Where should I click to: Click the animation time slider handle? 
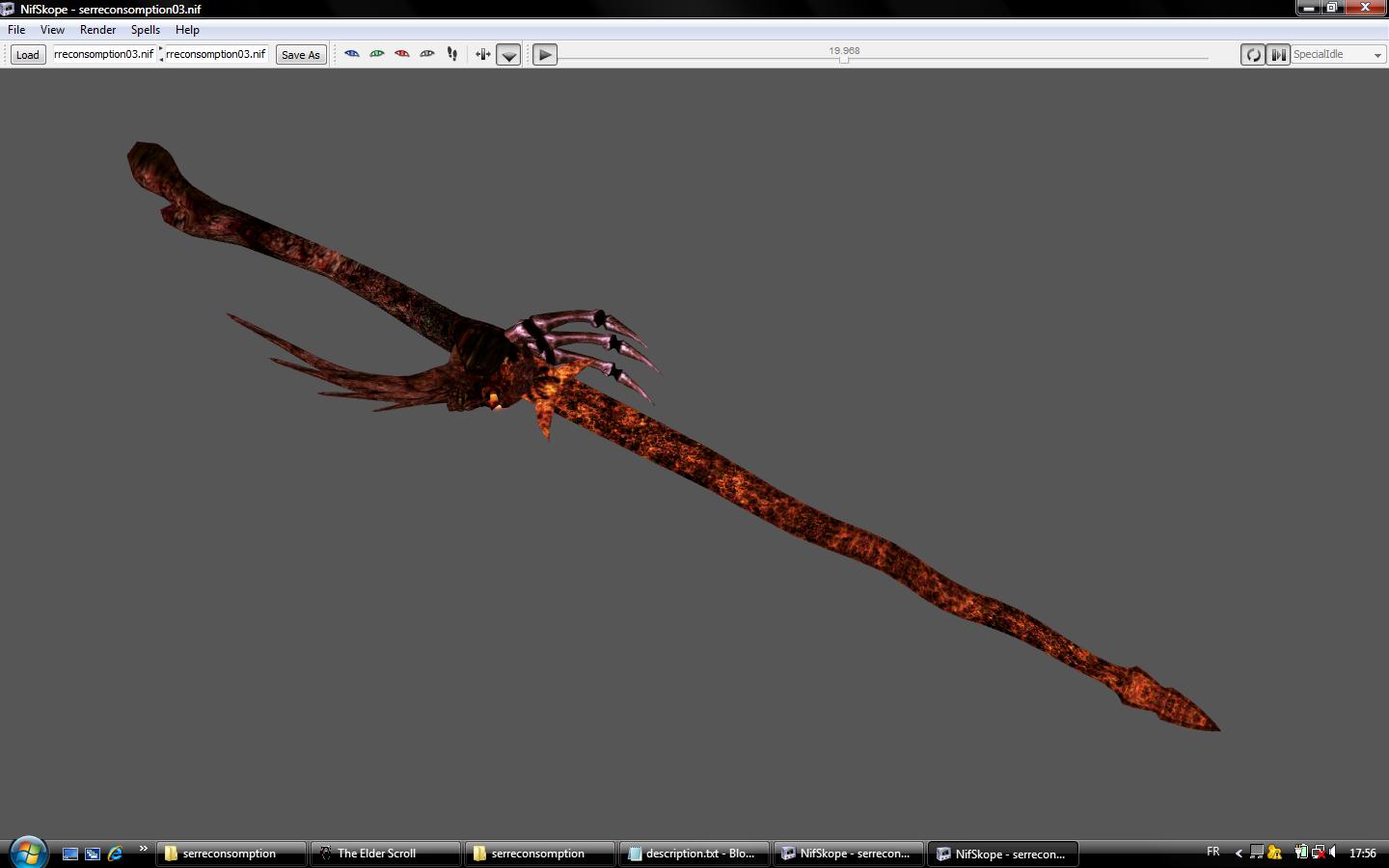tap(844, 60)
